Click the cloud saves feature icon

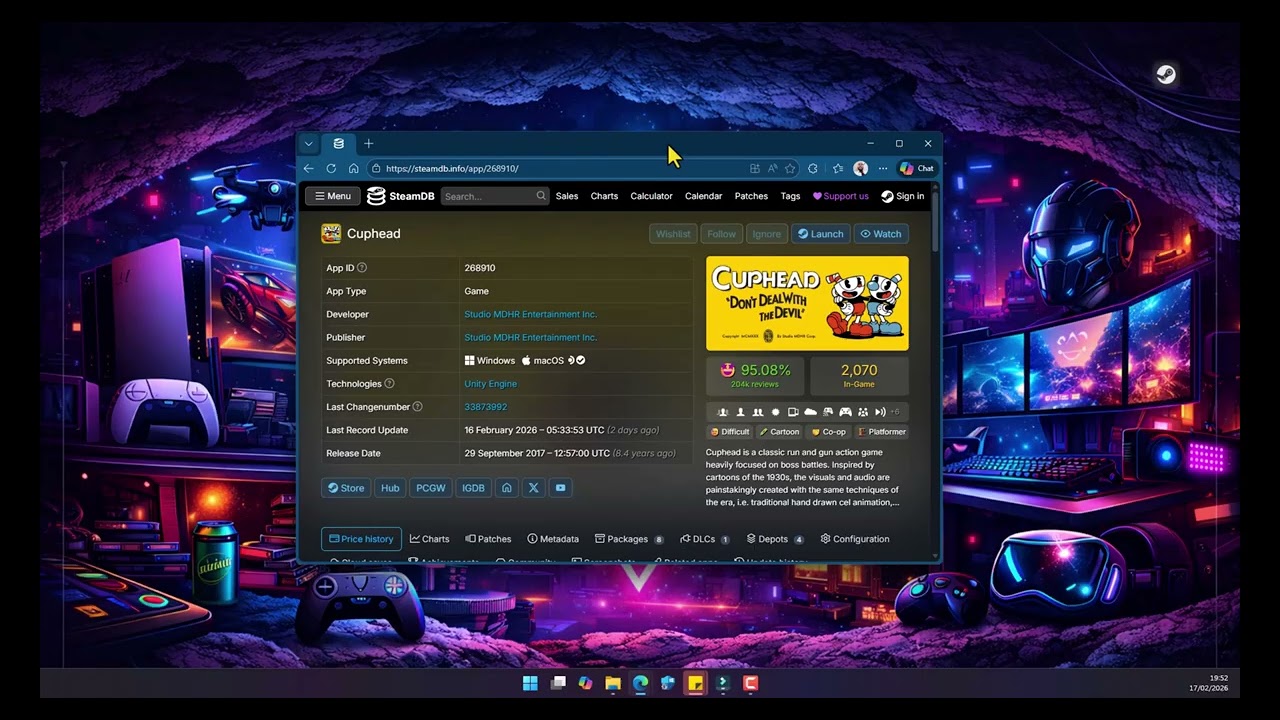point(811,412)
